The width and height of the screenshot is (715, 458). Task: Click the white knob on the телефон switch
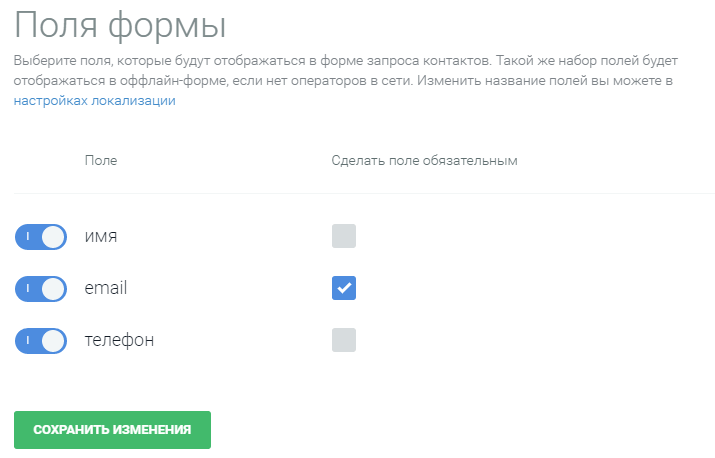pos(53,341)
